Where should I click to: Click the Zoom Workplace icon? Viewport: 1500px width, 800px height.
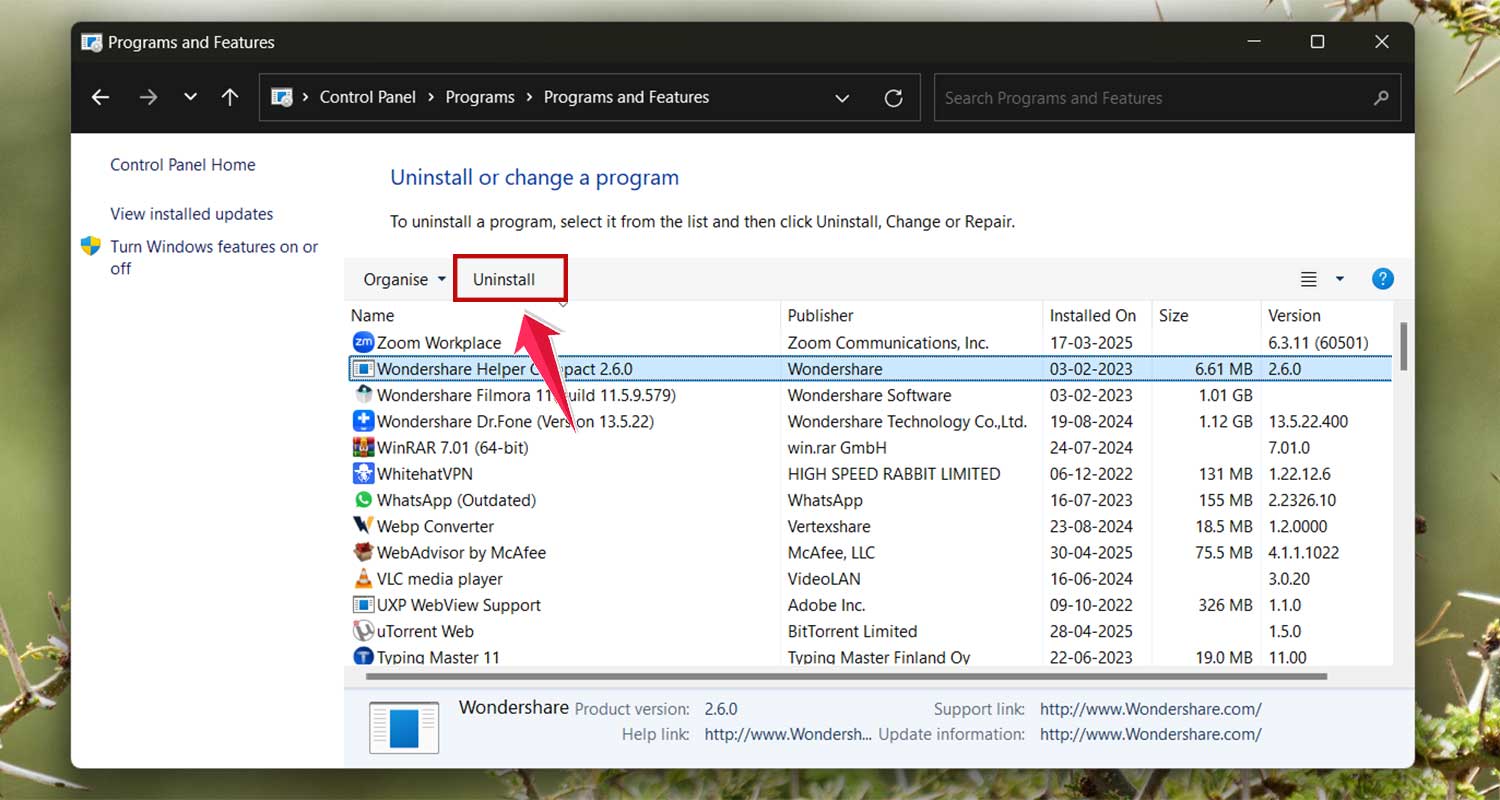pyautogui.click(x=361, y=342)
